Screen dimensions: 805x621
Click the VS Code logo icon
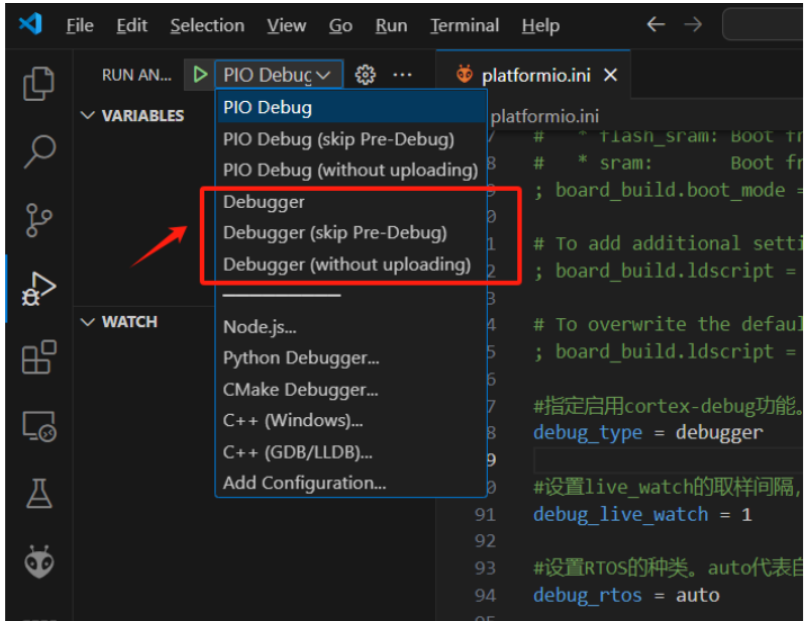[x=30, y=24]
